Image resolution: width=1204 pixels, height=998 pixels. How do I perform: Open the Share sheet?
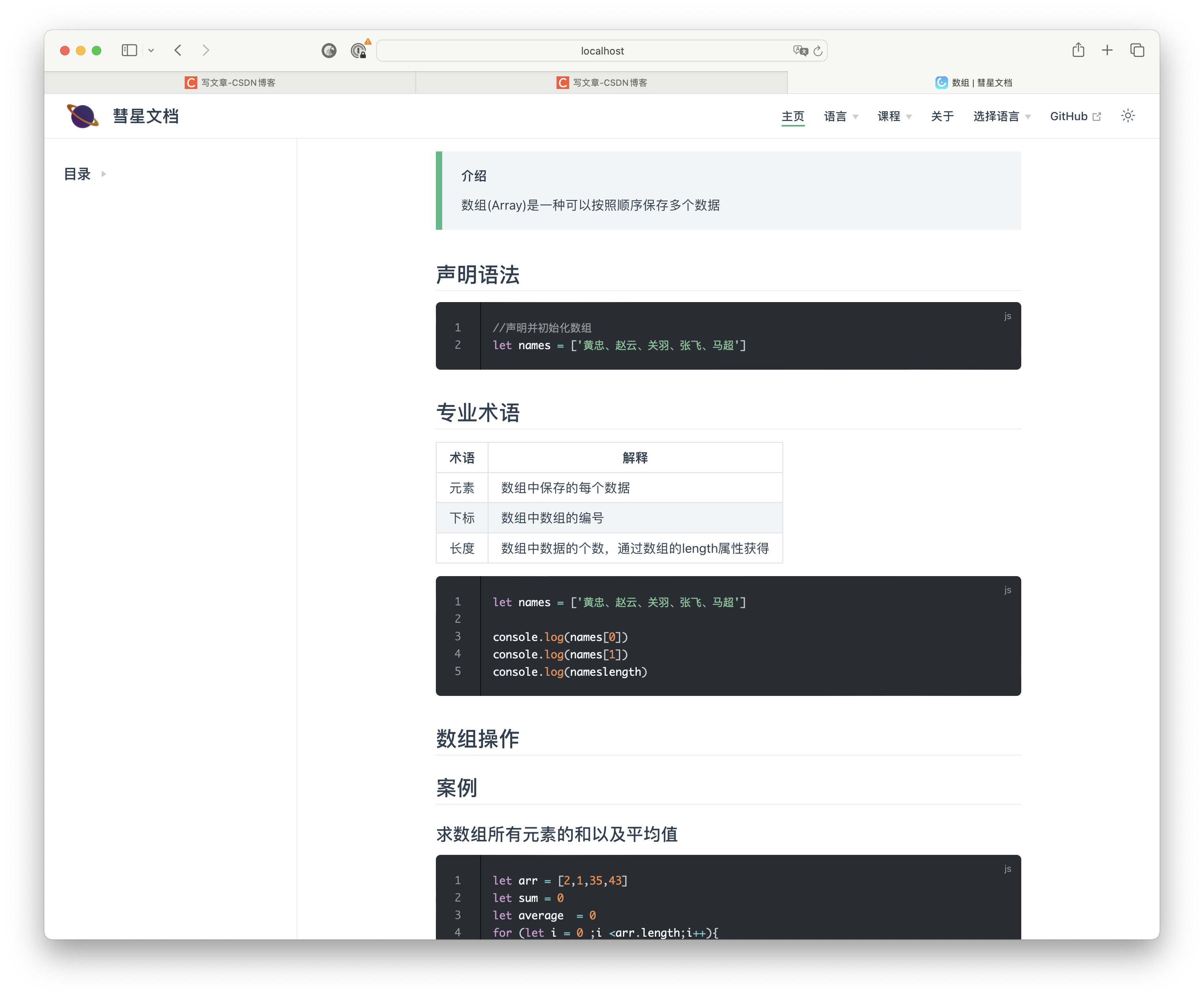[x=1078, y=51]
